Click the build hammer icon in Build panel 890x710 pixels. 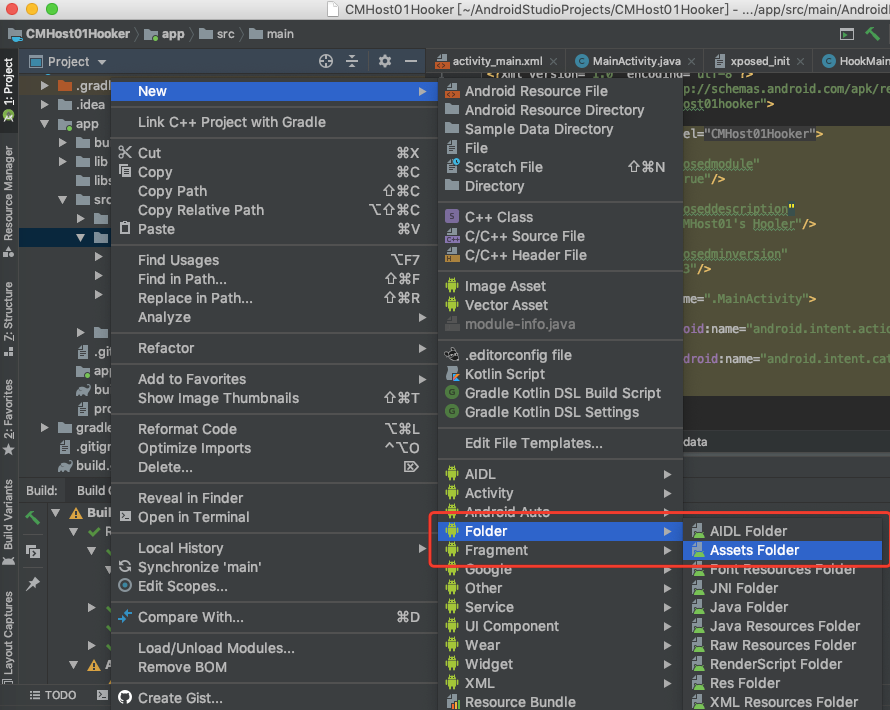click(32, 518)
